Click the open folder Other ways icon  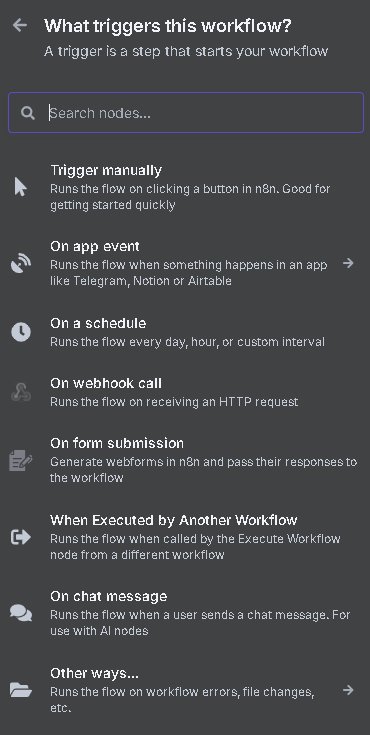tap(21, 690)
